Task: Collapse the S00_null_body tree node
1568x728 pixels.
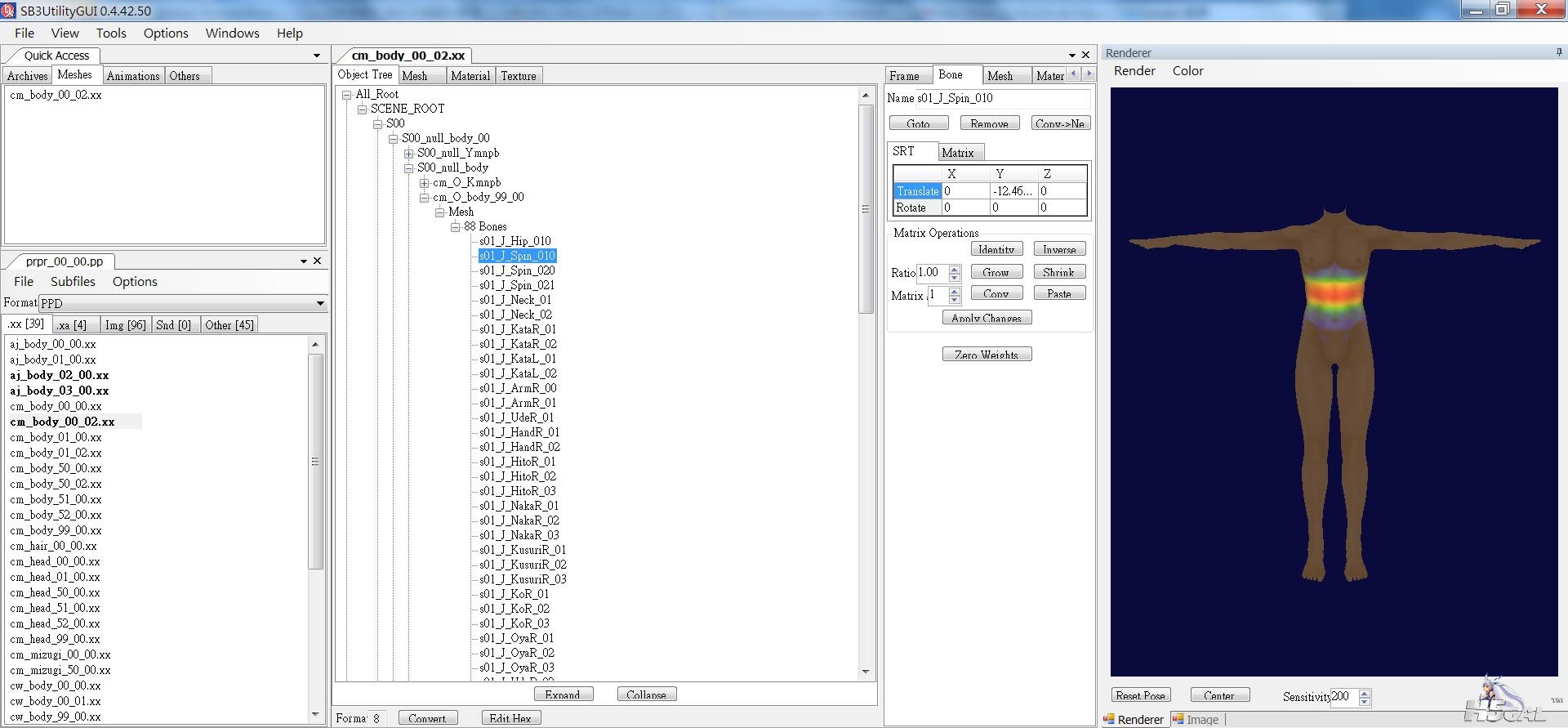Action: click(x=408, y=168)
